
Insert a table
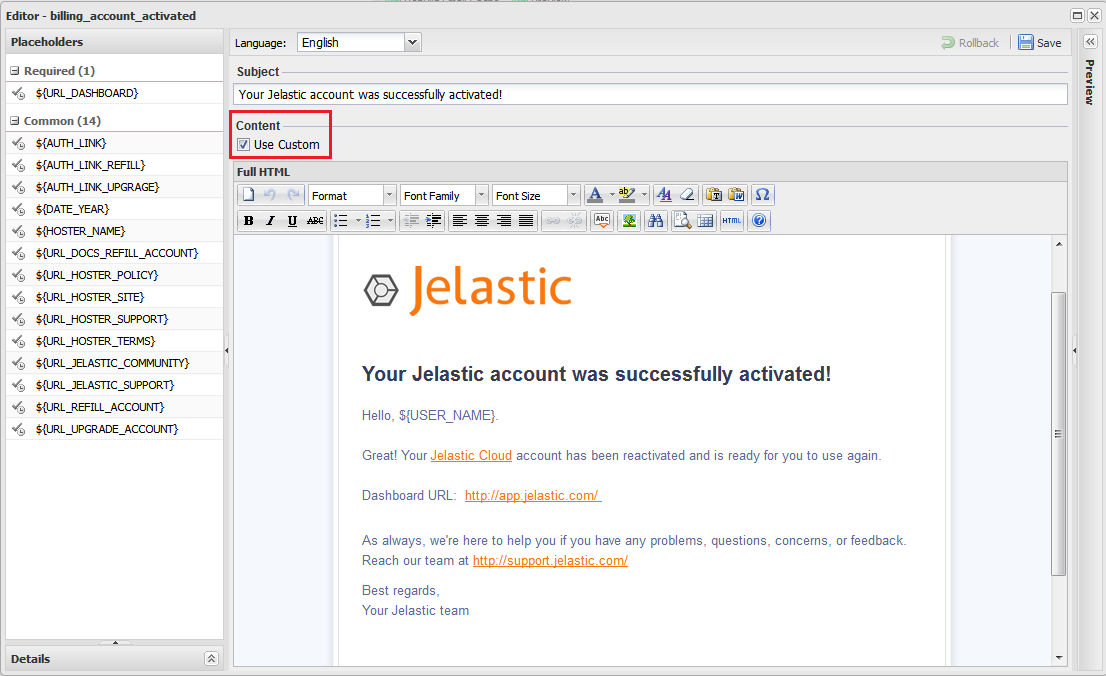point(705,221)
